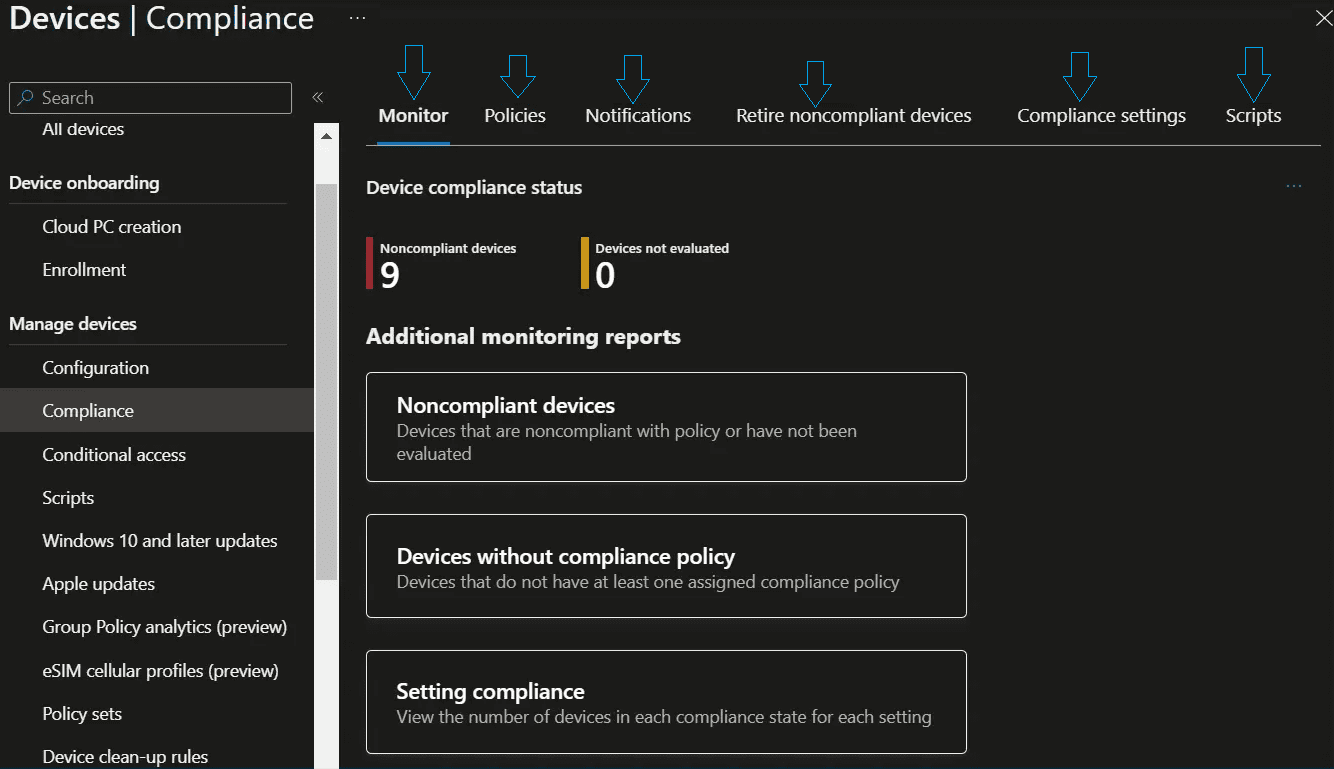Click the search magnifier icon in the sidebar
This screenshot has height=769, width=1334.
tap(24, 97)
